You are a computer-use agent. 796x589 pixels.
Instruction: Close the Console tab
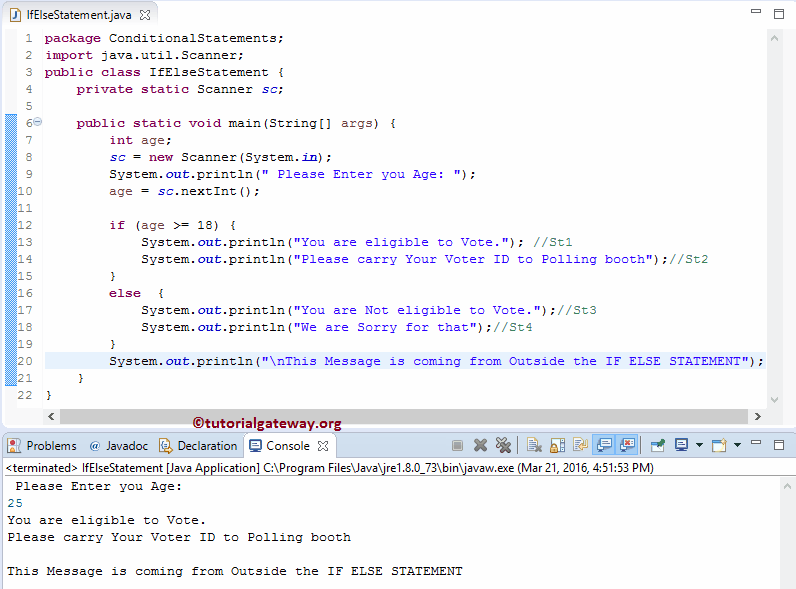click(323, 446)
